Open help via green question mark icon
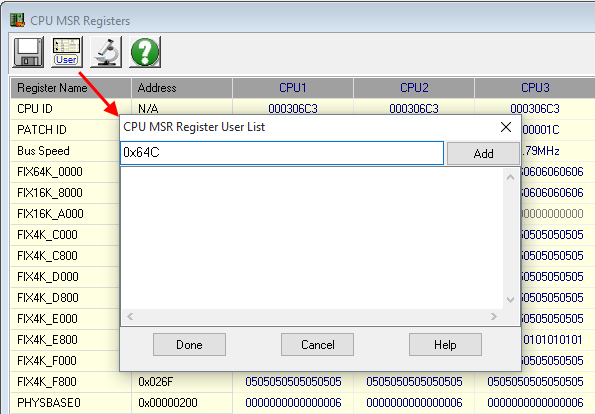Screen dimensions: 595x414 (x=145, y=52)
